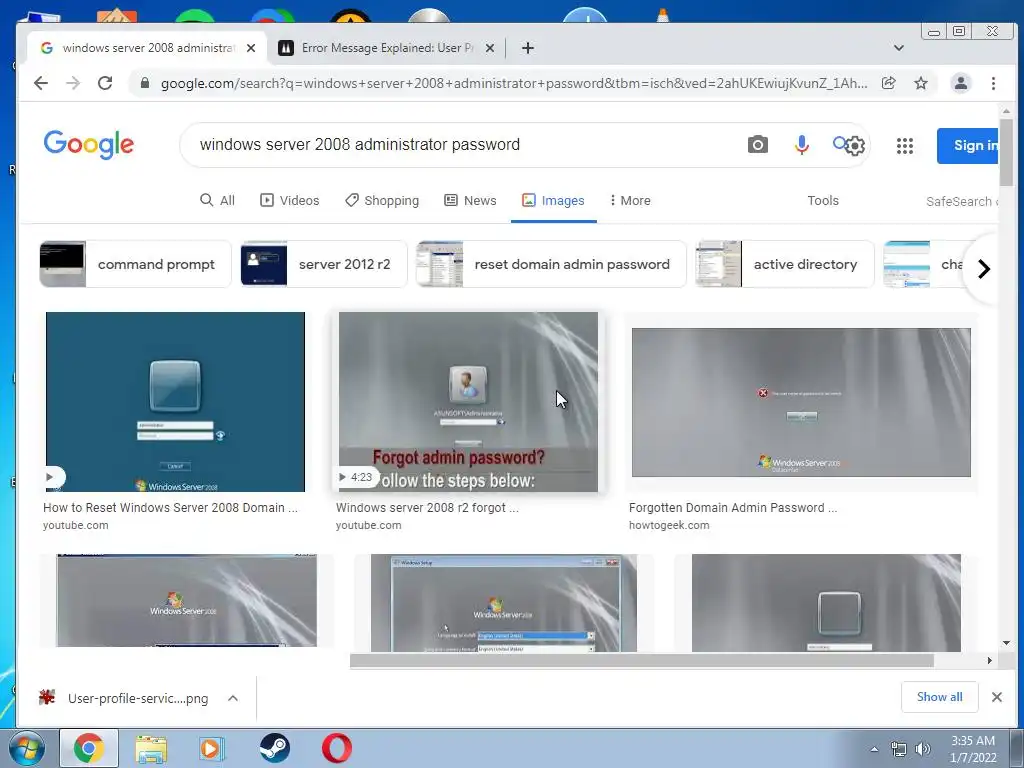Image resolution: width=1024 pixels, height=768 pixels.
Task: Click the page vertical scrollbar thumb
Action: (1006, 152)
